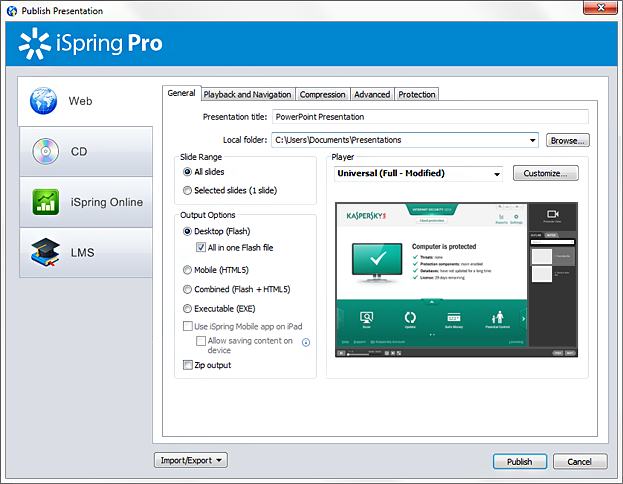Click the Web destination label
The height and width of the screenshot is (484, 623).
pos(80,101)
